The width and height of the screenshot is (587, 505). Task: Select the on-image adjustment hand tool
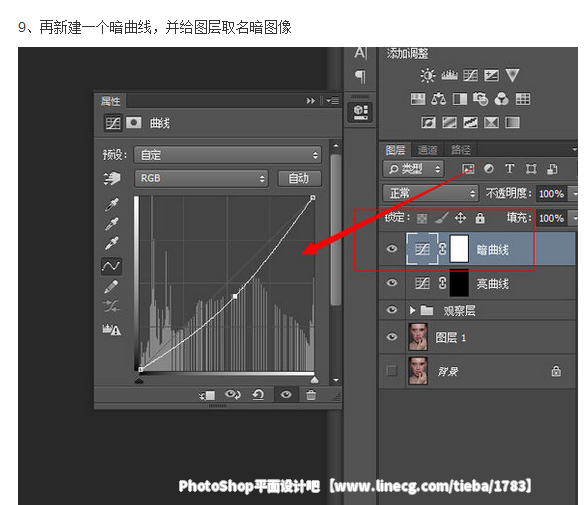tap(112, 178)
